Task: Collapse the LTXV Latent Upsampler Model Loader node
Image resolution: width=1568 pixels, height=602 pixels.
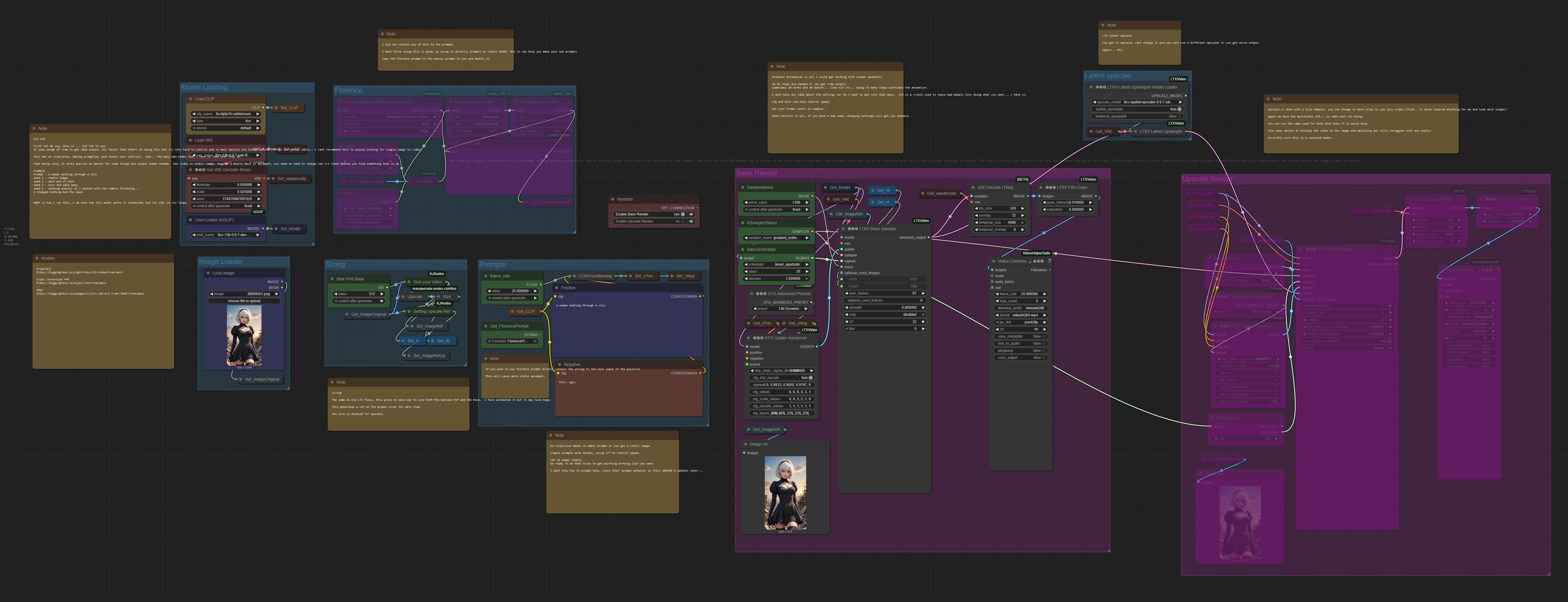Action: pos(1091,87)
